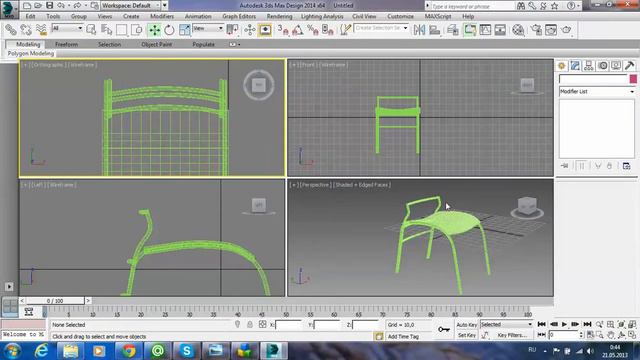Switch to the Freeform ribbon tab
This screenshot has width=640, height=360.
tap(66, 44)
